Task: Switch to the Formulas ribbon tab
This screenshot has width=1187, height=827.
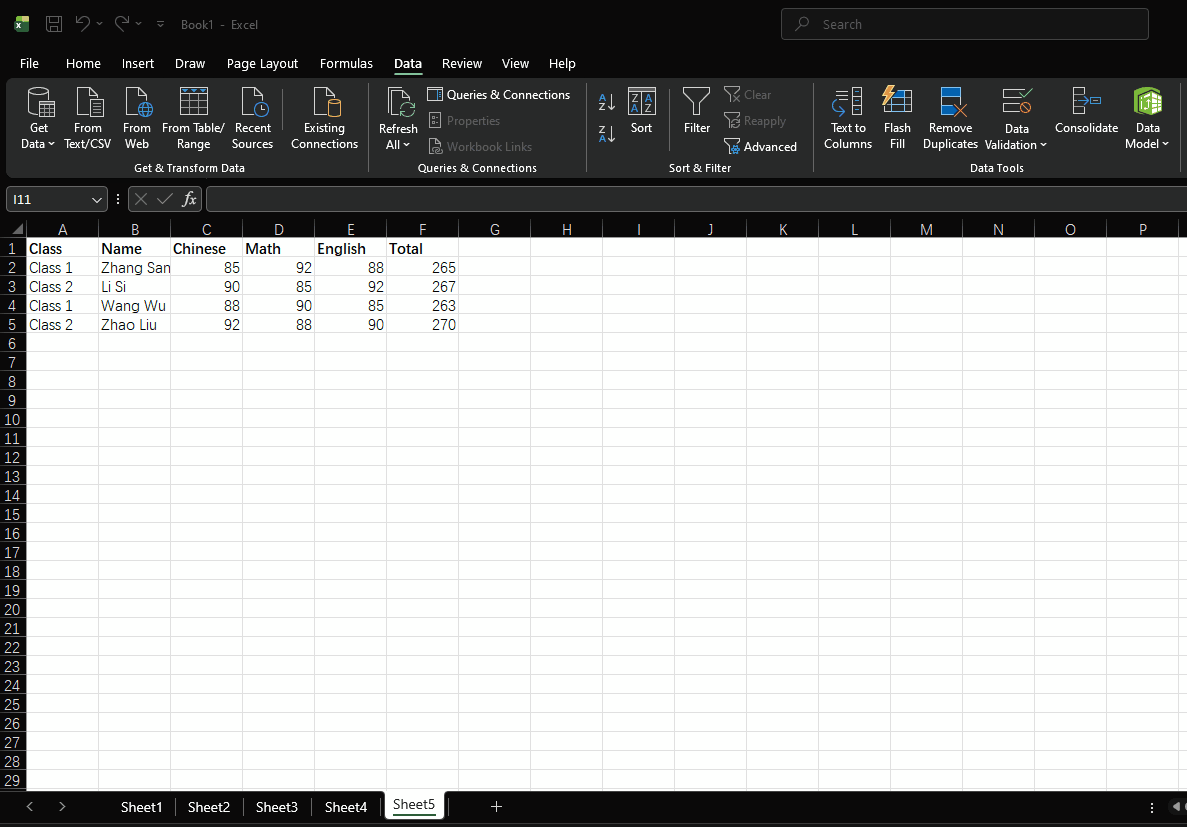Action: click(346, 63)
